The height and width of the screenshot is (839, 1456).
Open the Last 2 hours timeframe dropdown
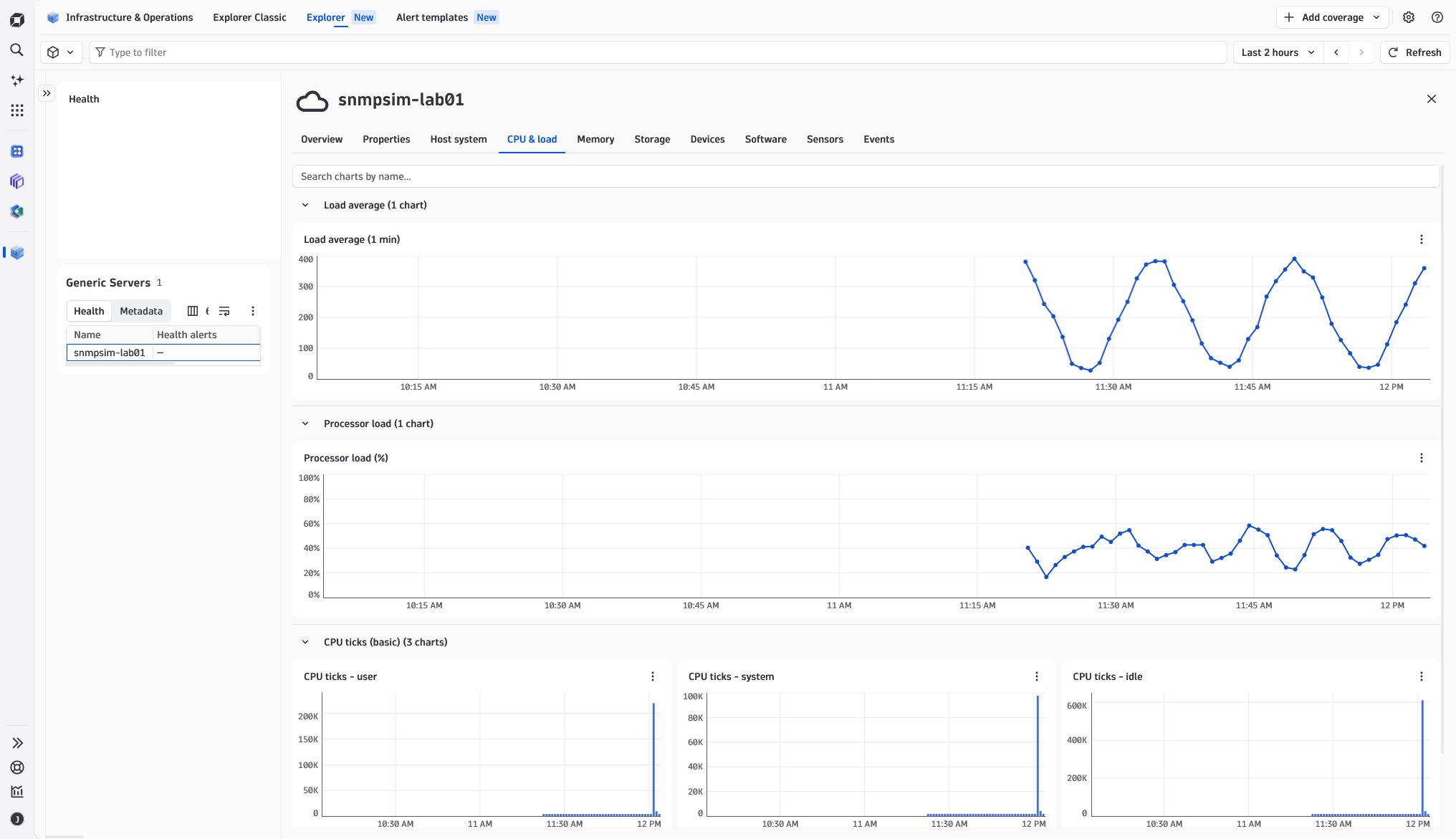point(1278,52)
